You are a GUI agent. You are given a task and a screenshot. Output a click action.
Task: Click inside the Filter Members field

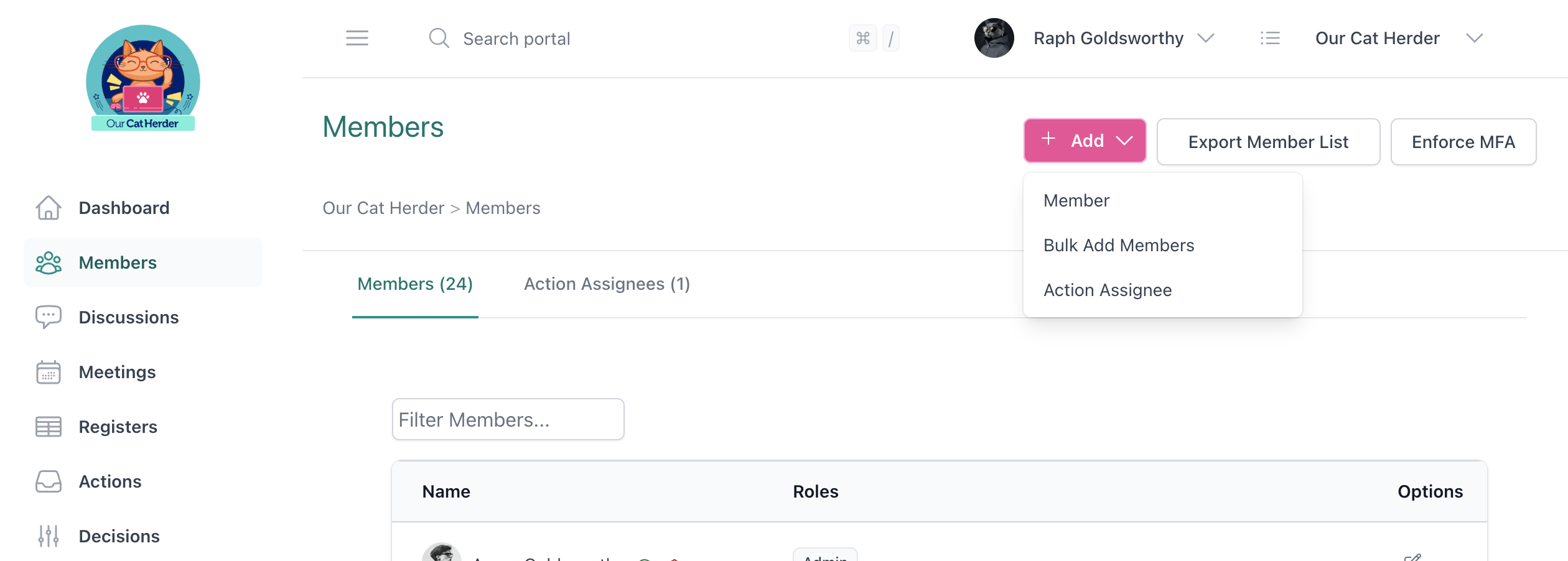[x=507, y=419]
